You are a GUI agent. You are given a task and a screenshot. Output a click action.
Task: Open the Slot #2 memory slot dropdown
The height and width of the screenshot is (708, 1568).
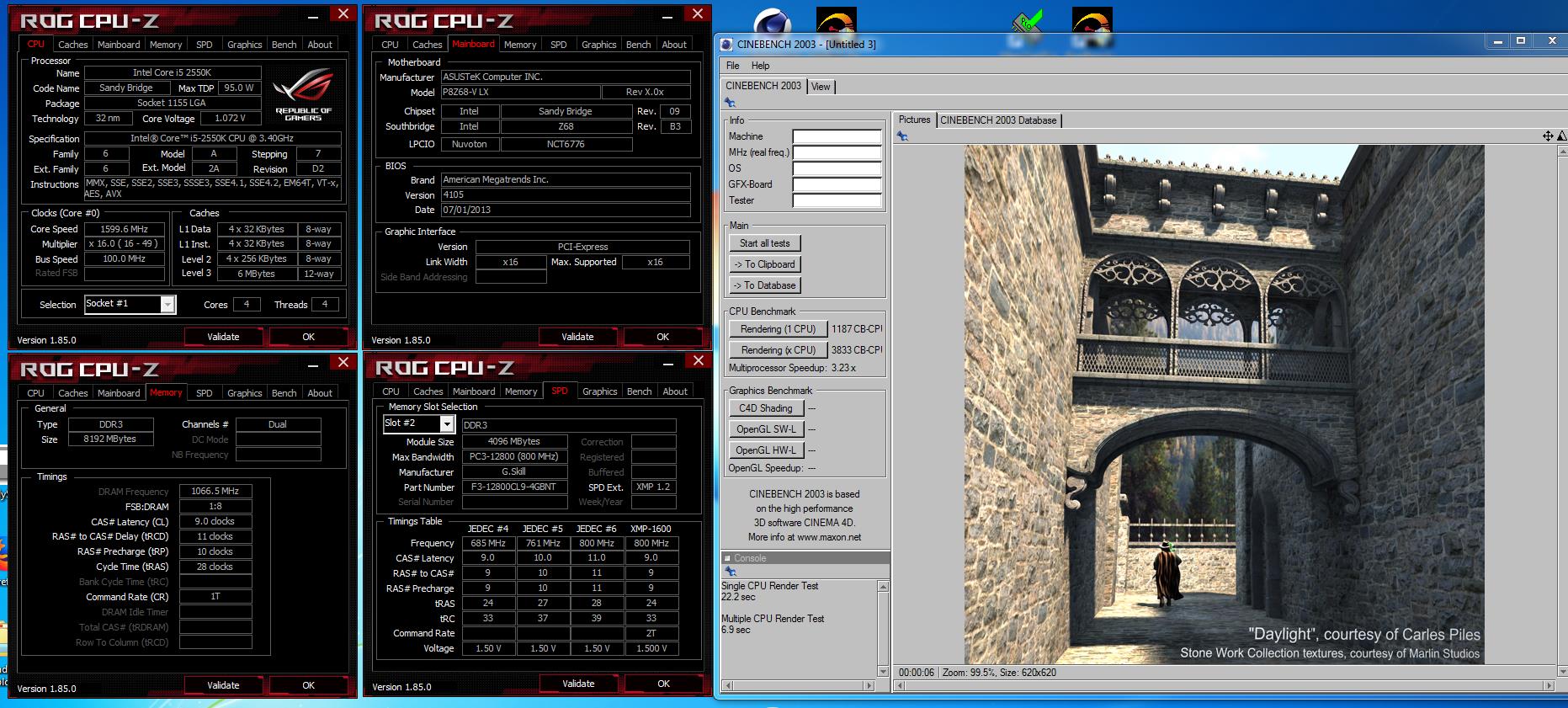tap(447, 424)
